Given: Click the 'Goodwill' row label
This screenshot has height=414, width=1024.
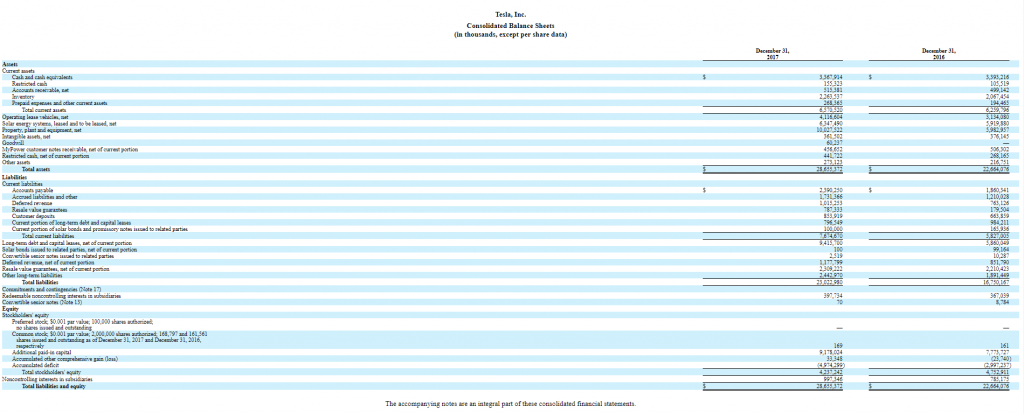Looking at the screenshot, I should (x=12, y=142).
